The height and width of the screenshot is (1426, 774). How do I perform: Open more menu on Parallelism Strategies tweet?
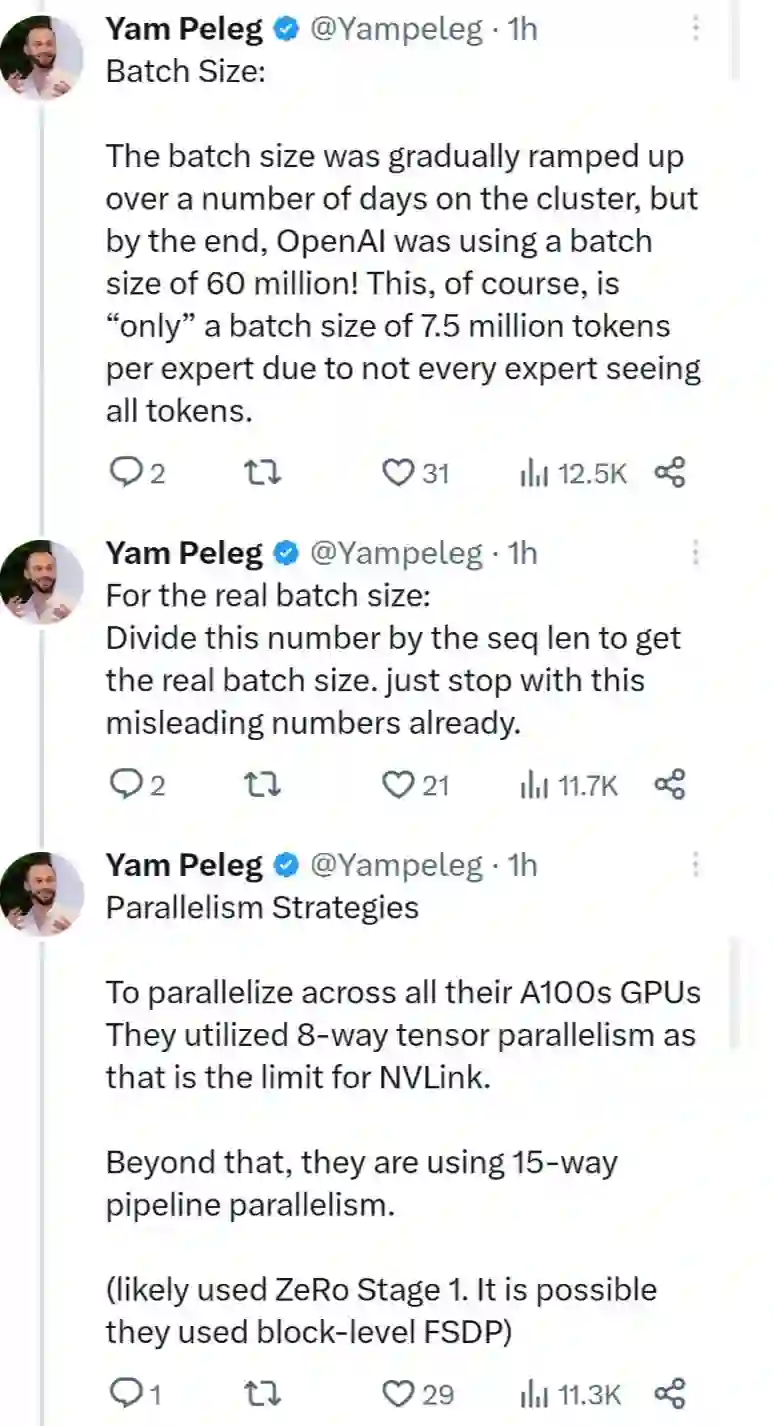[x=695, y=865]
